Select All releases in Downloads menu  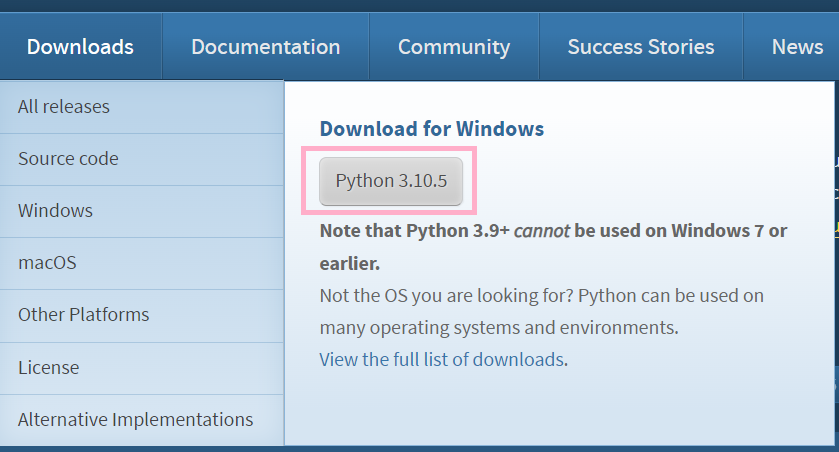(142, 107)
